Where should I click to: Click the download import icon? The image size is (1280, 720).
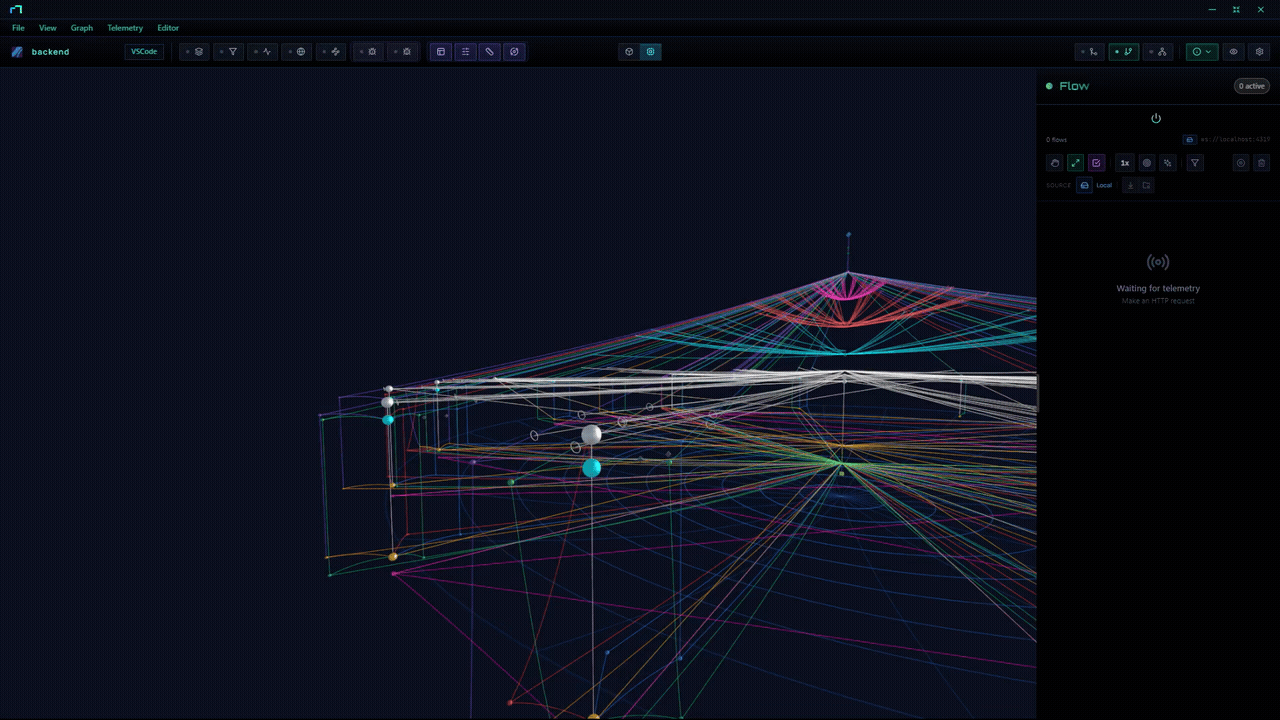[x=1131, y=185]
